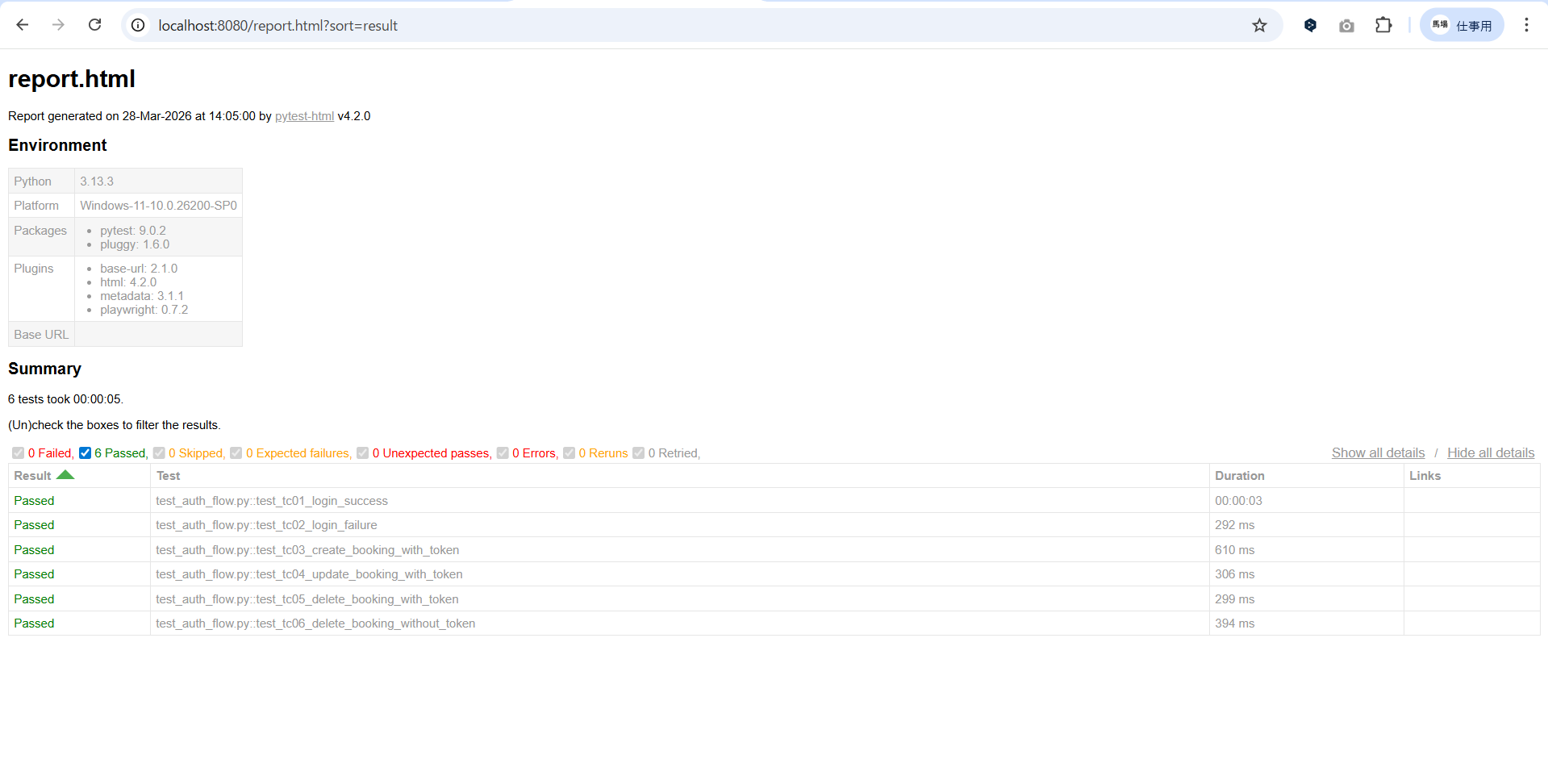Toggle the 0 Skipped filter checkbox
Screen dimensions: 1548x784
point(159,453)
